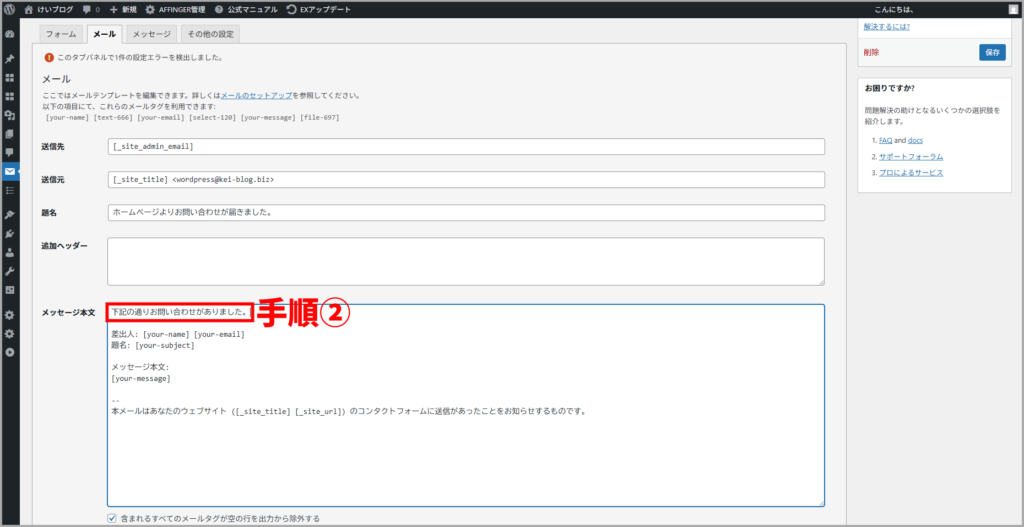Click the 送信先 recipient input field
Screen dimensions: 1024x527
[x=465, y=147]
